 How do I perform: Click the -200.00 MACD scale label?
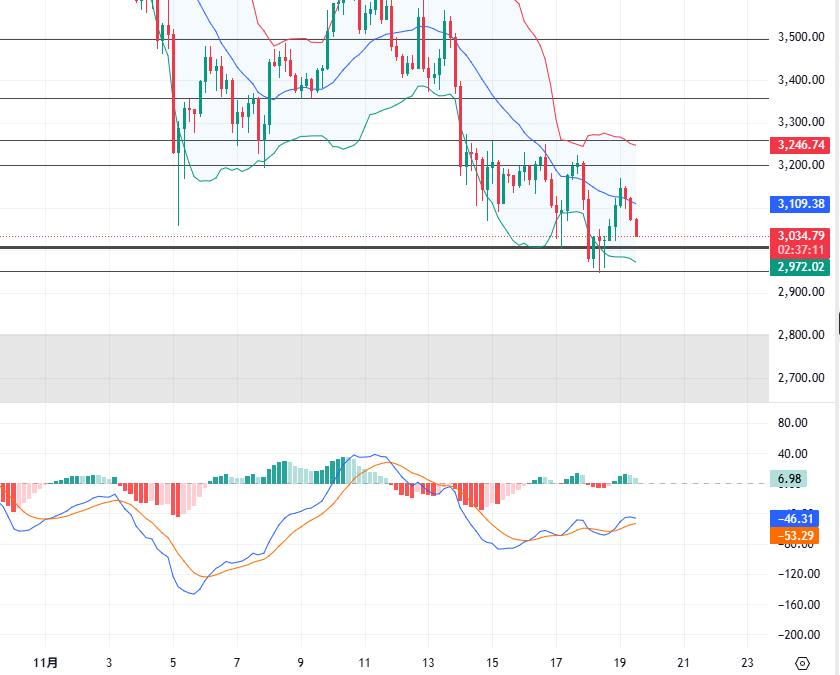point(800,635)
